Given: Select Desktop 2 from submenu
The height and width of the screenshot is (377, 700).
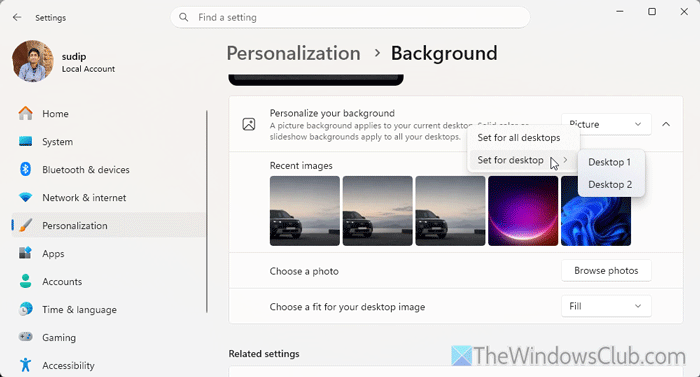Looking at the screenshot, I should coord(611,184).
